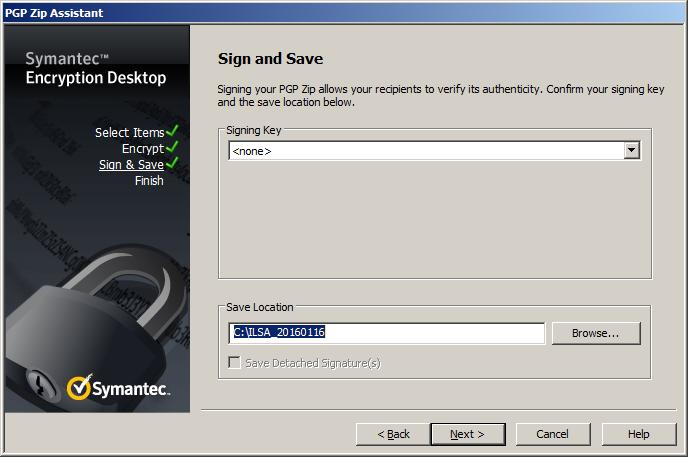This screenshot has width=688, height=457.
Task: Click the green checkmark beside Sign & Save
Action: 172,163
